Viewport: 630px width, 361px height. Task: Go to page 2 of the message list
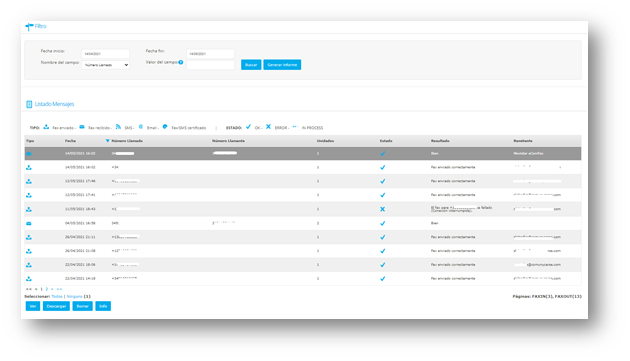[47, 289]
